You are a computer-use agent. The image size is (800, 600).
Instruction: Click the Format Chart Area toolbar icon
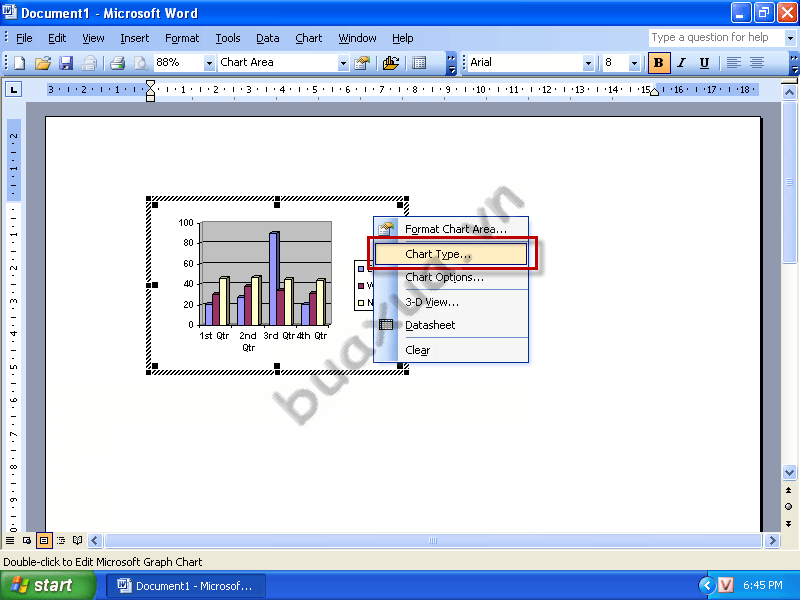(362, 63)
